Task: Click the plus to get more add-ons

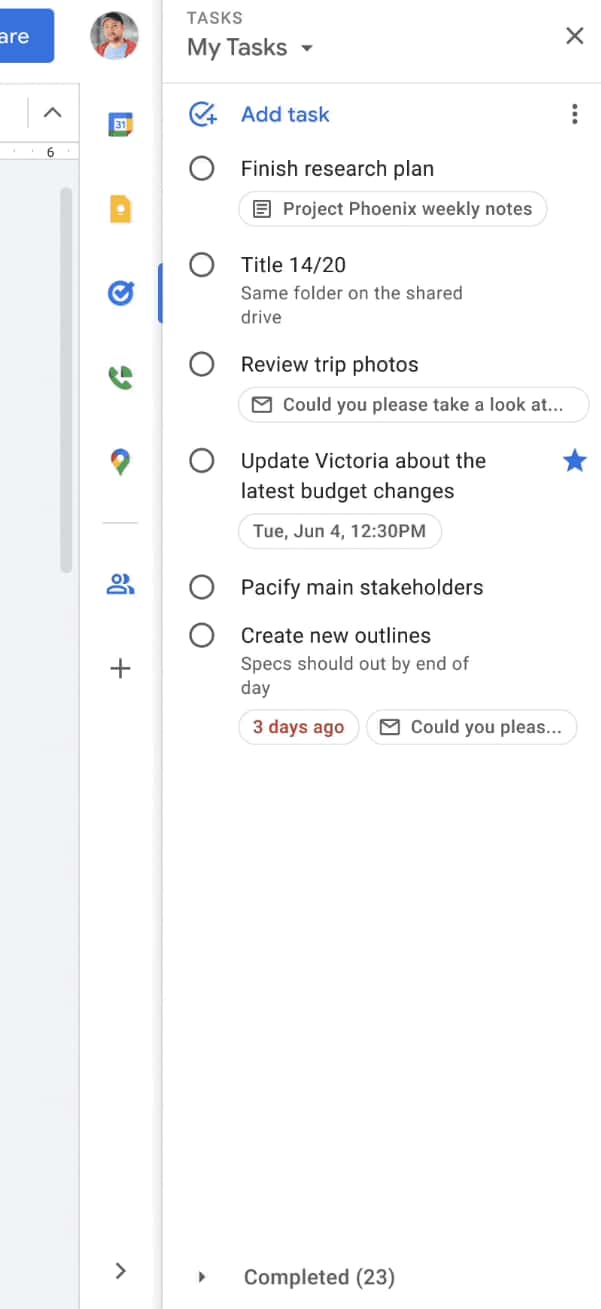Action: (x=120, y=668)
